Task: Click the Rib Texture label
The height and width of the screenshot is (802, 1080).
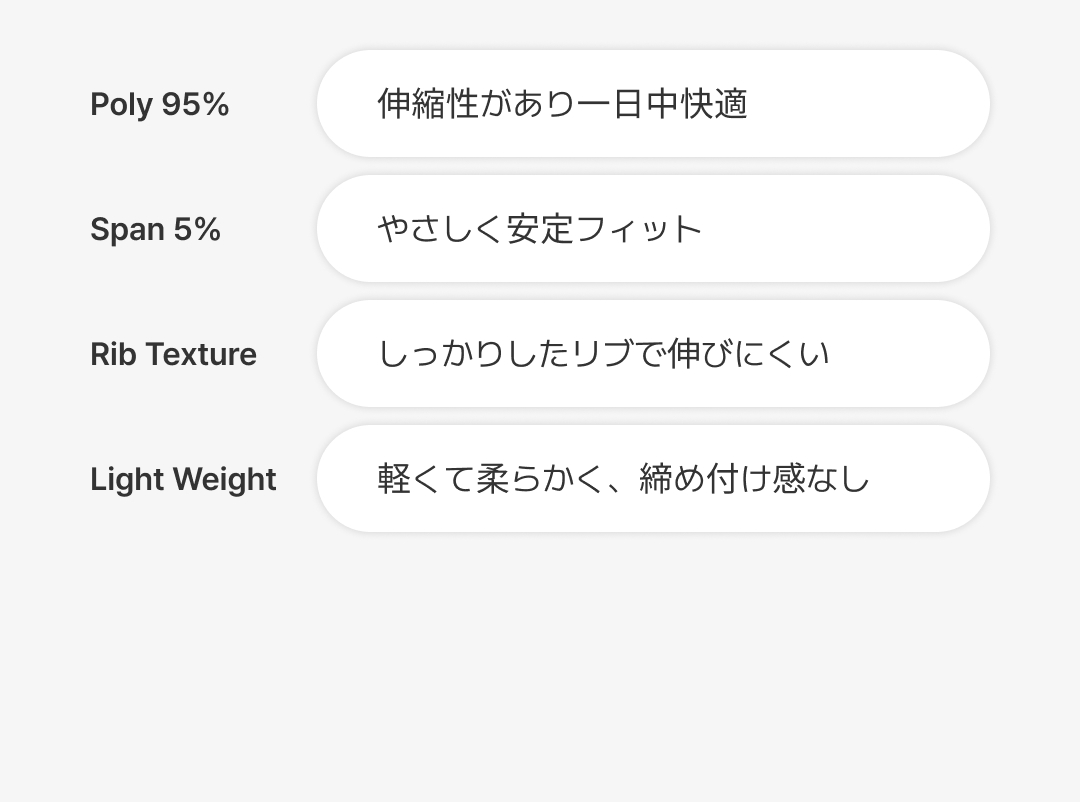Action: [x=173, y=355]
